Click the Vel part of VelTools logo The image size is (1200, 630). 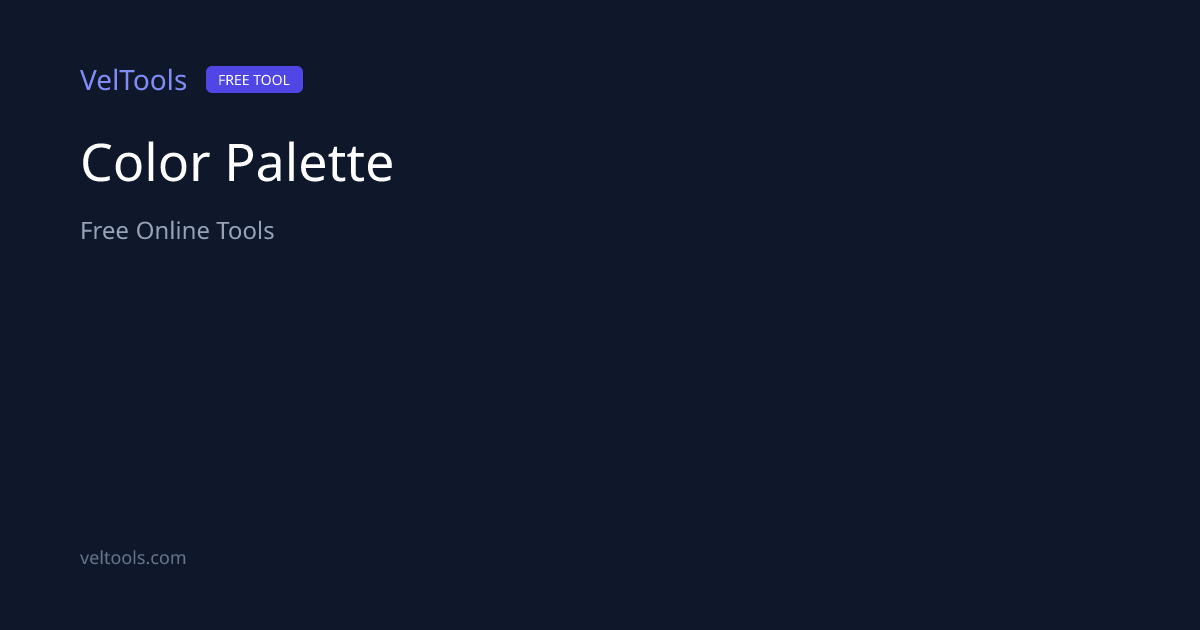(x=100, y=80)
